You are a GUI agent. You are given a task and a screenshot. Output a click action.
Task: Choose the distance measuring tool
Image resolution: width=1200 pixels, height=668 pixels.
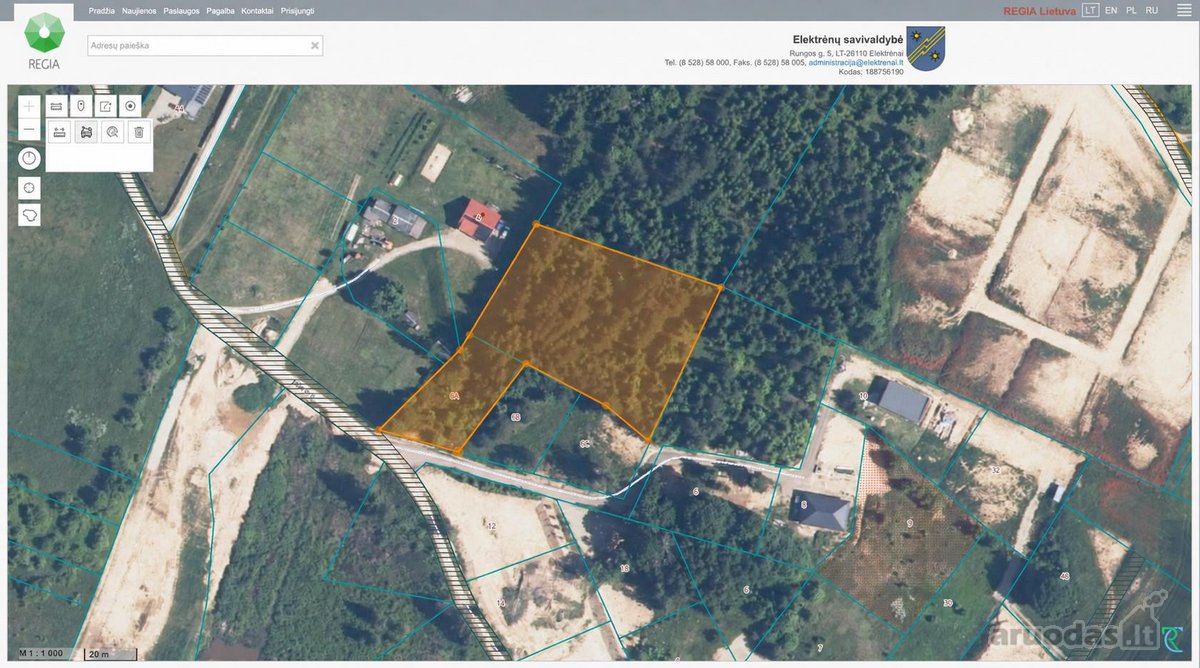60,132
